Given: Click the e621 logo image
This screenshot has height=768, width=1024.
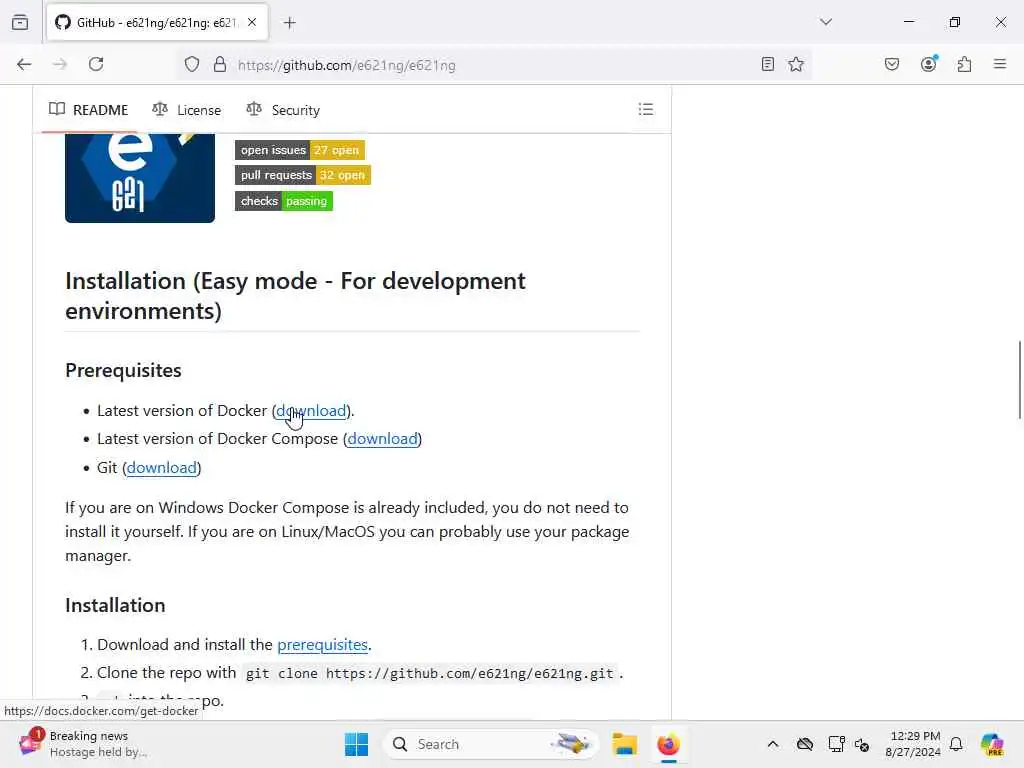Looking at the screenshot, I should click(x=140, y=178).
